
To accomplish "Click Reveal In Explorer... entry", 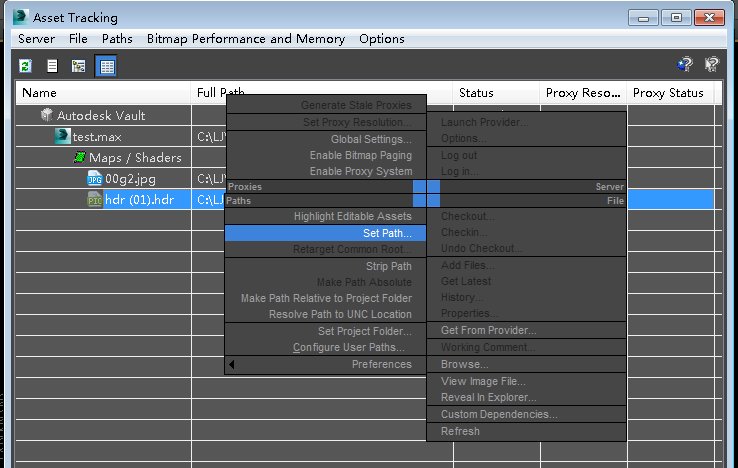I will (x=489, y=397).
